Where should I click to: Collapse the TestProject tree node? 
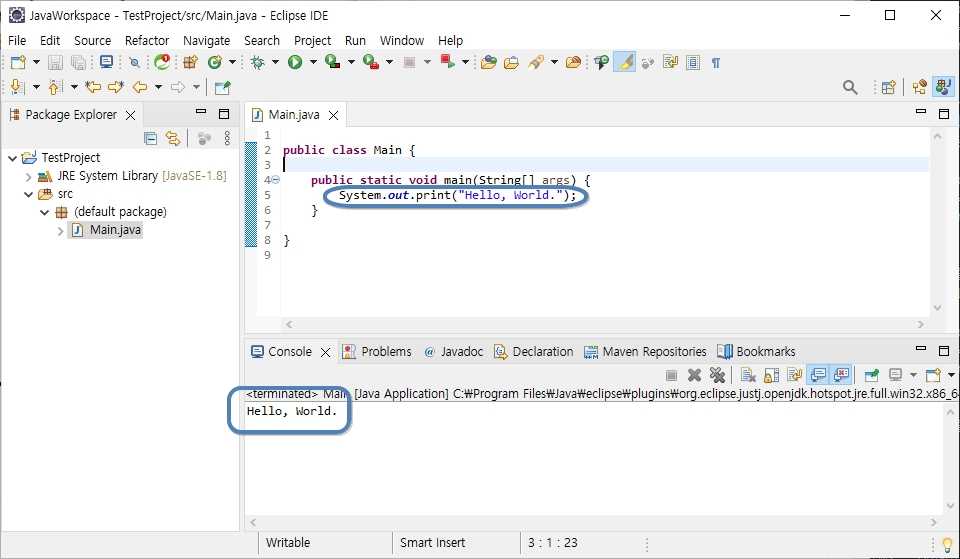tap(12, 158)
